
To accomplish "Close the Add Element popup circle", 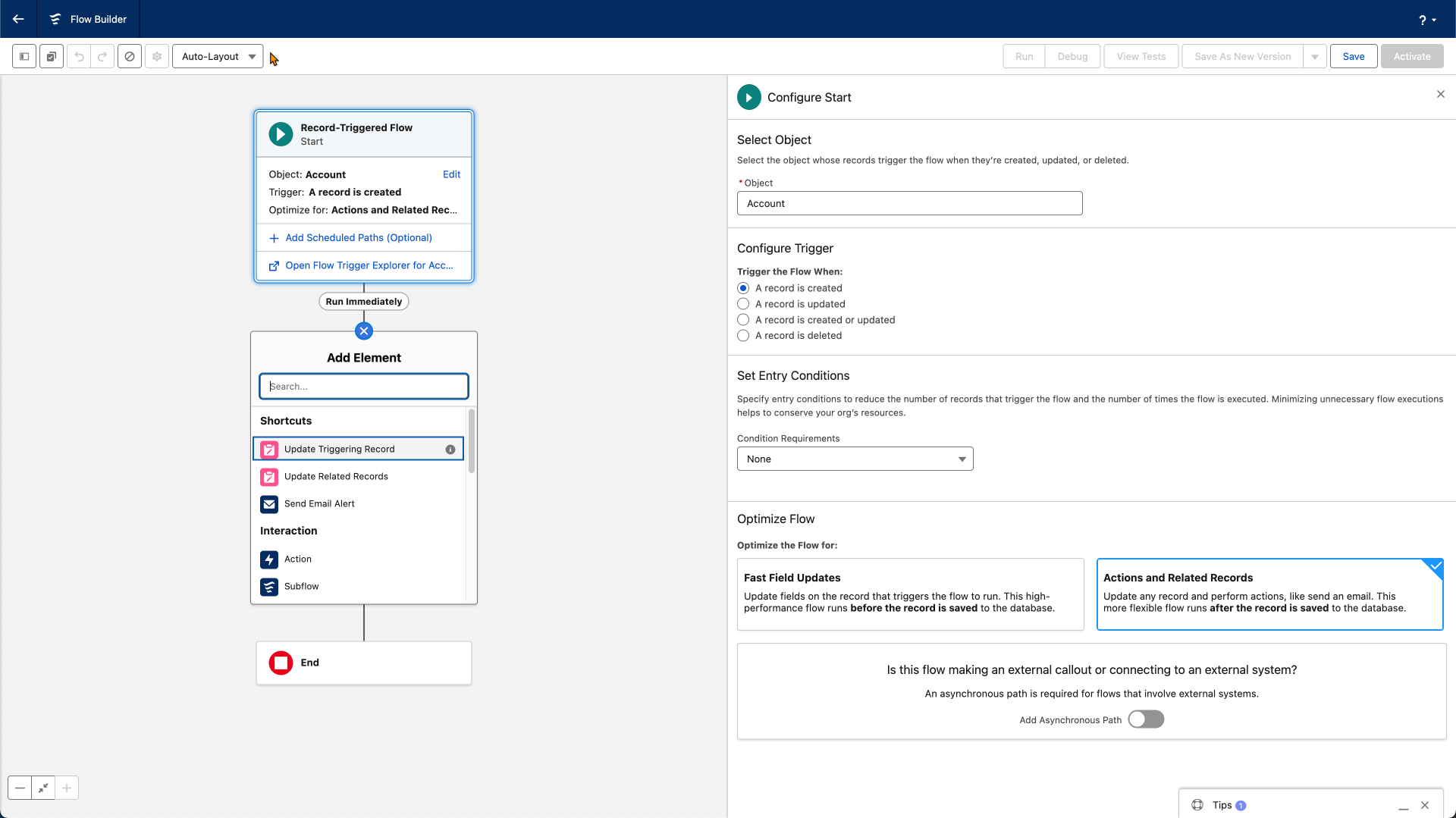I will pos(364,331).
